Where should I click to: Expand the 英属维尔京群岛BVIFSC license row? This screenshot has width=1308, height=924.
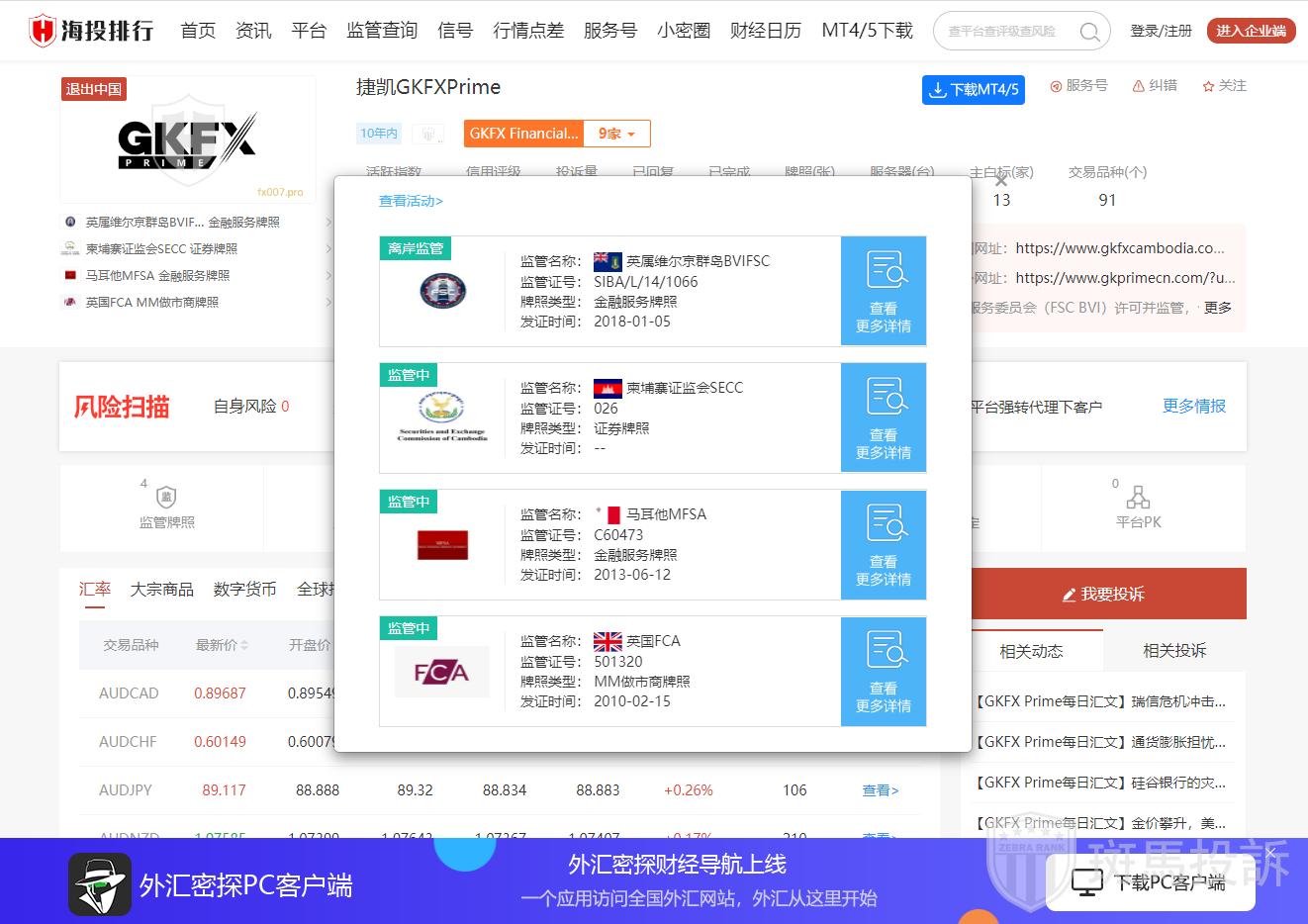[328, 223]
